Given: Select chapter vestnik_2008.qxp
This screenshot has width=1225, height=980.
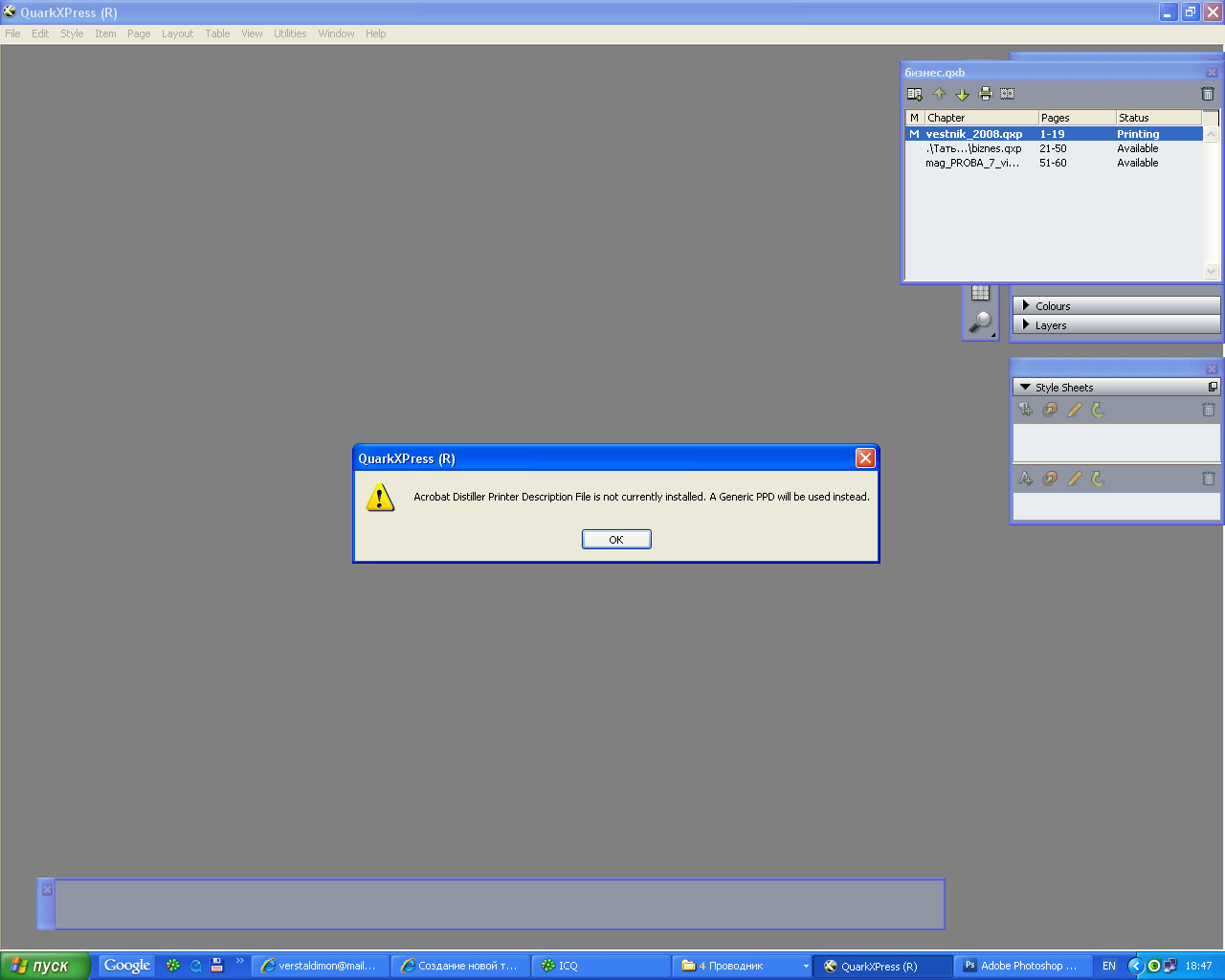Looking at the screenshot, I should coord(1054,134).
